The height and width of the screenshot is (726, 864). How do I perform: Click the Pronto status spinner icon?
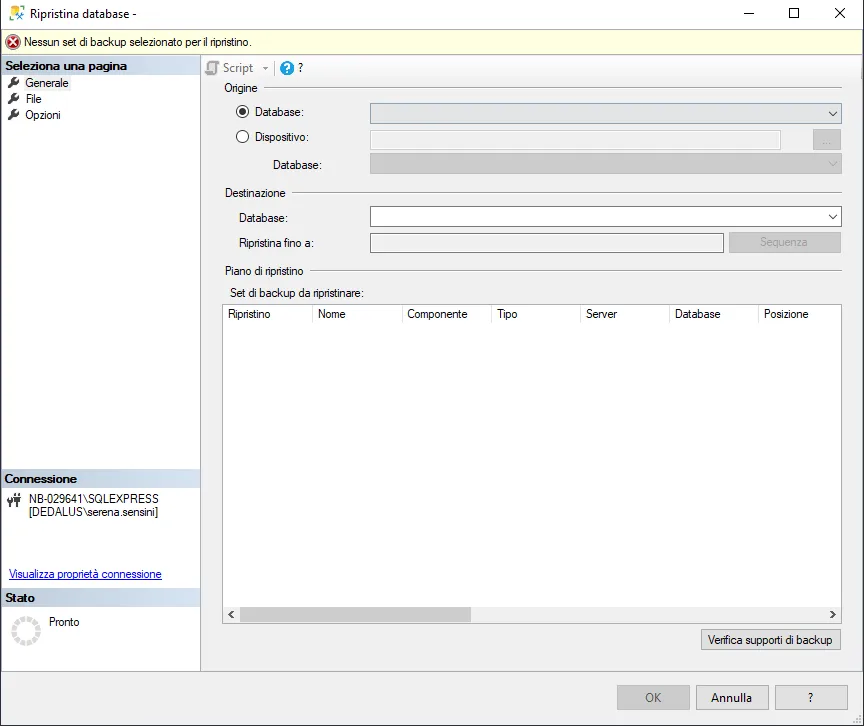26,630
